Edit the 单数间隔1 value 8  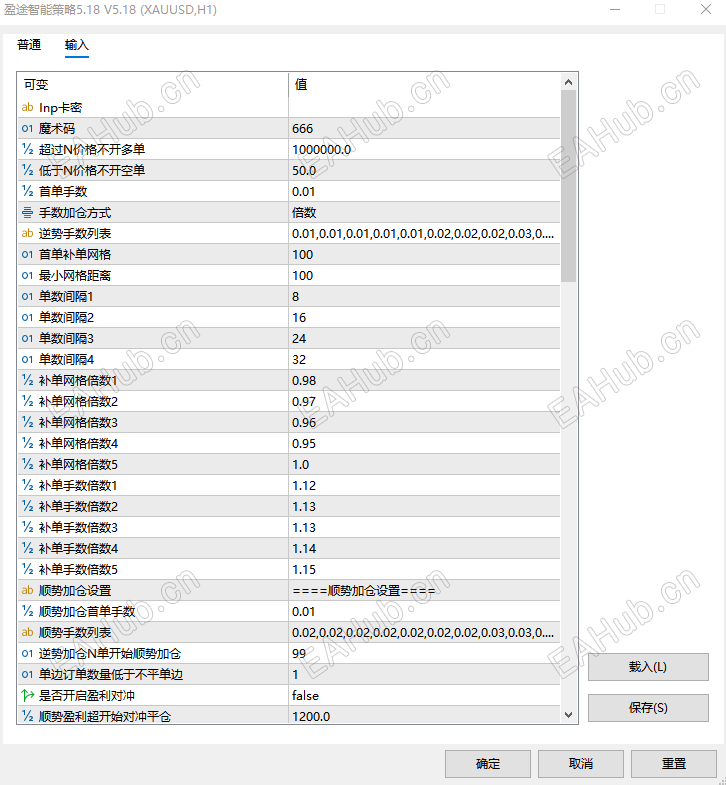click(425, 297)
